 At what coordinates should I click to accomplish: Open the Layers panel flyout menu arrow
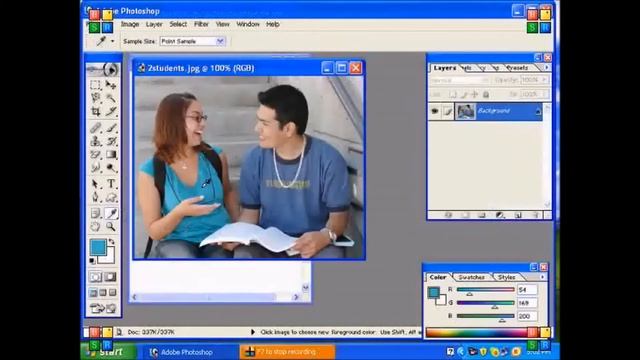coord(547,67)
